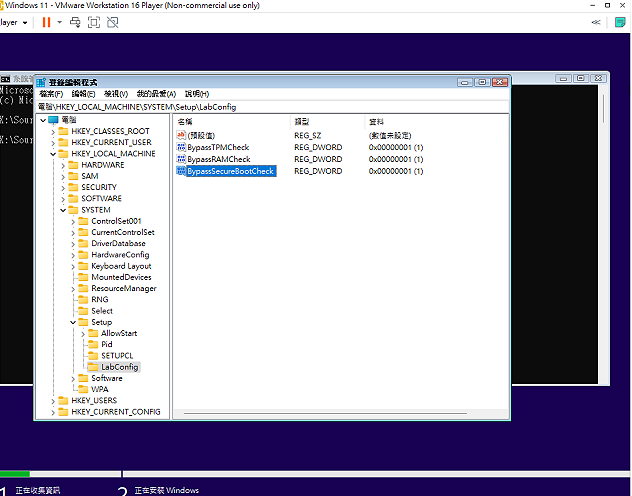The image size is (632, 496).
Task: Expand the HARDWARE key
Action: 63,165
